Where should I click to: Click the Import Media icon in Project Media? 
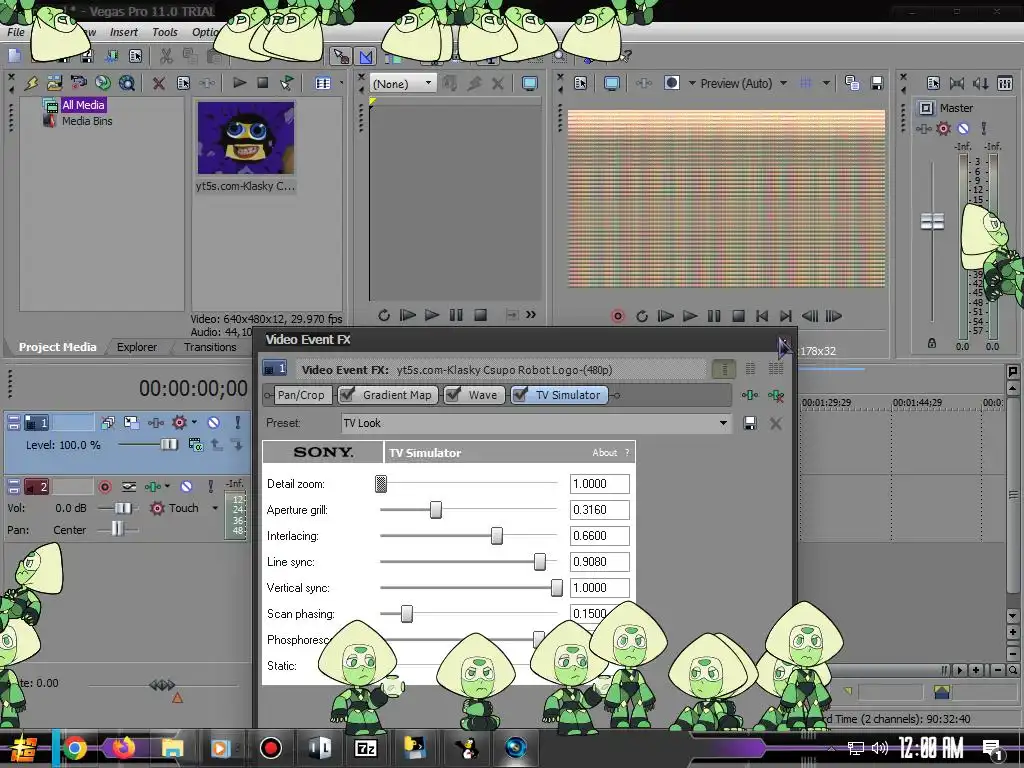pyautogui.click(x=54, y=83)
